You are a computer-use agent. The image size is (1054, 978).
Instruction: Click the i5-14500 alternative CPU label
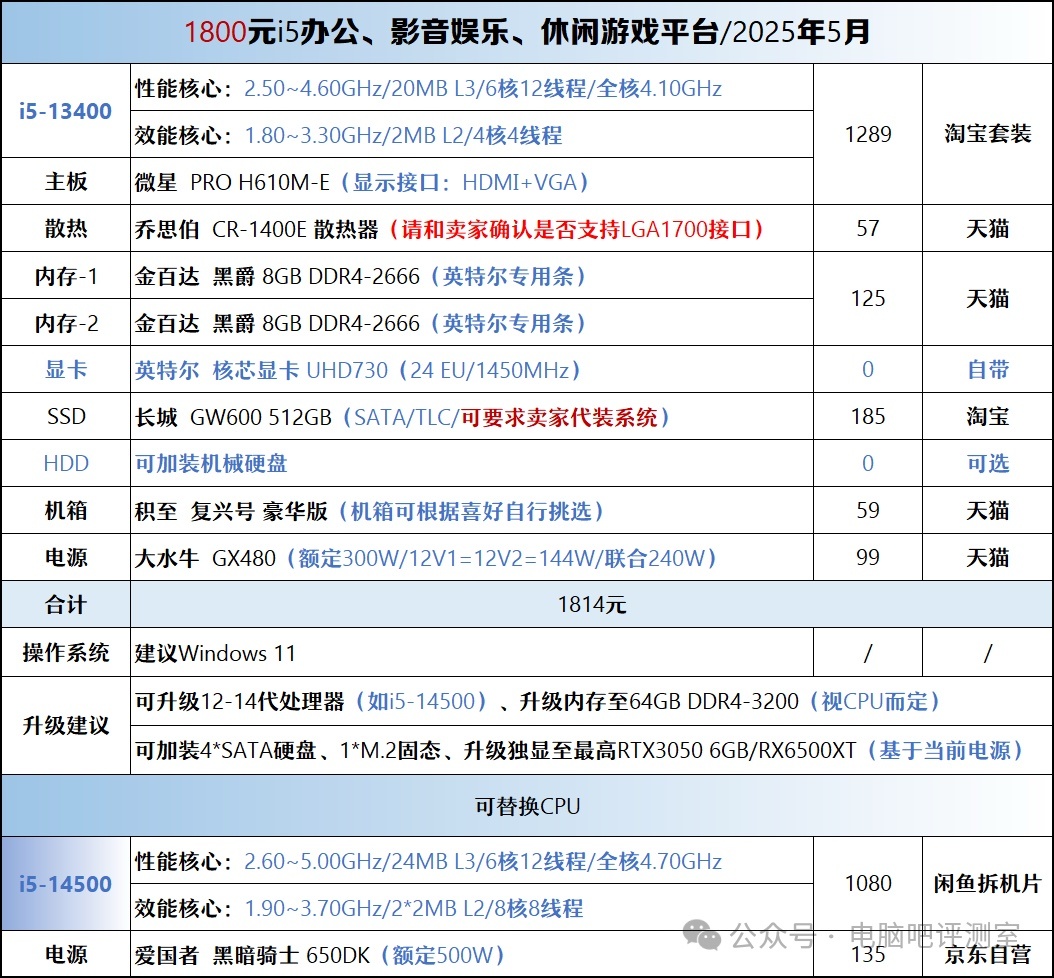click(x=66, y=884)
